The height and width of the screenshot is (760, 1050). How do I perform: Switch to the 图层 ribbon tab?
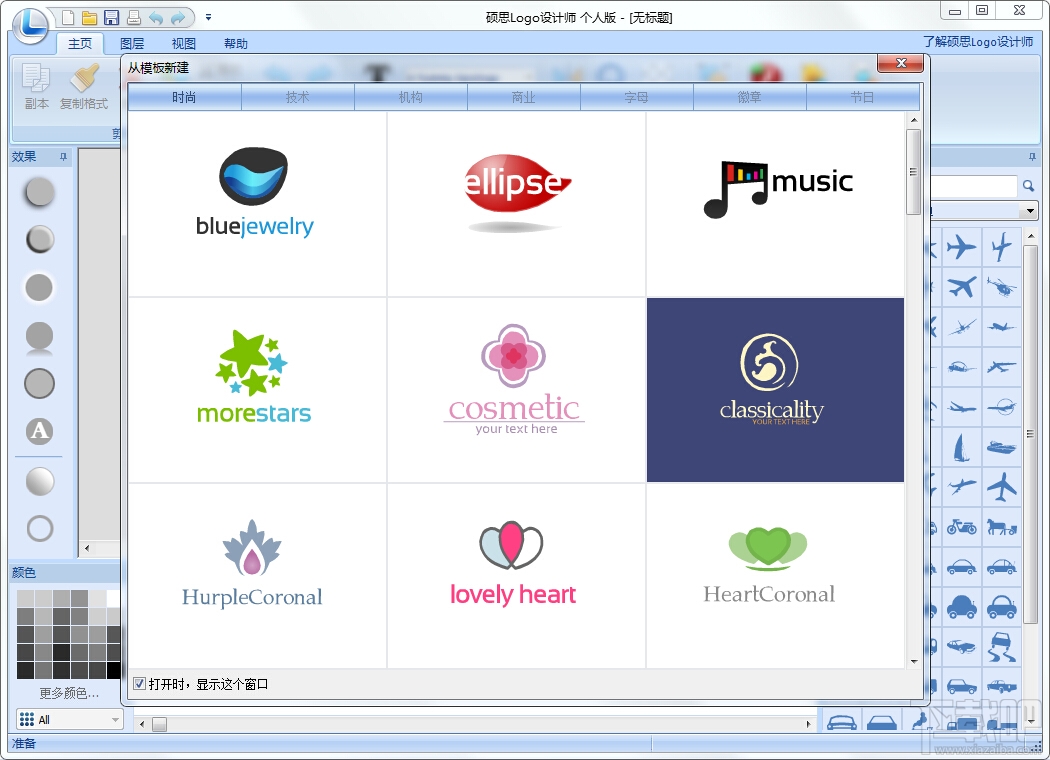[x=132, y=44]
